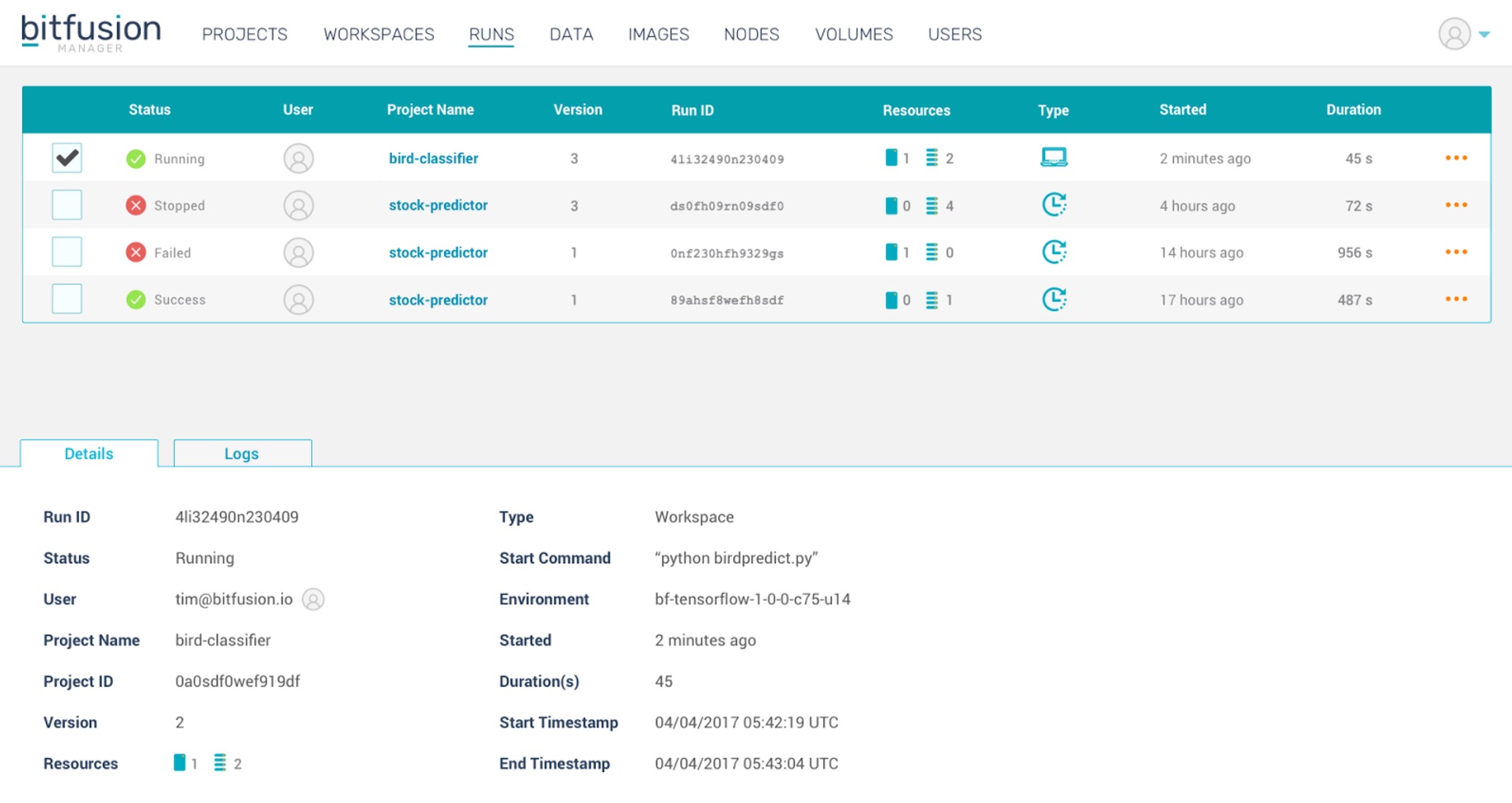This screenshot has height=803, width=1512.
Task: Sort runs by the Duration column header
Action: click(1353, 110)
